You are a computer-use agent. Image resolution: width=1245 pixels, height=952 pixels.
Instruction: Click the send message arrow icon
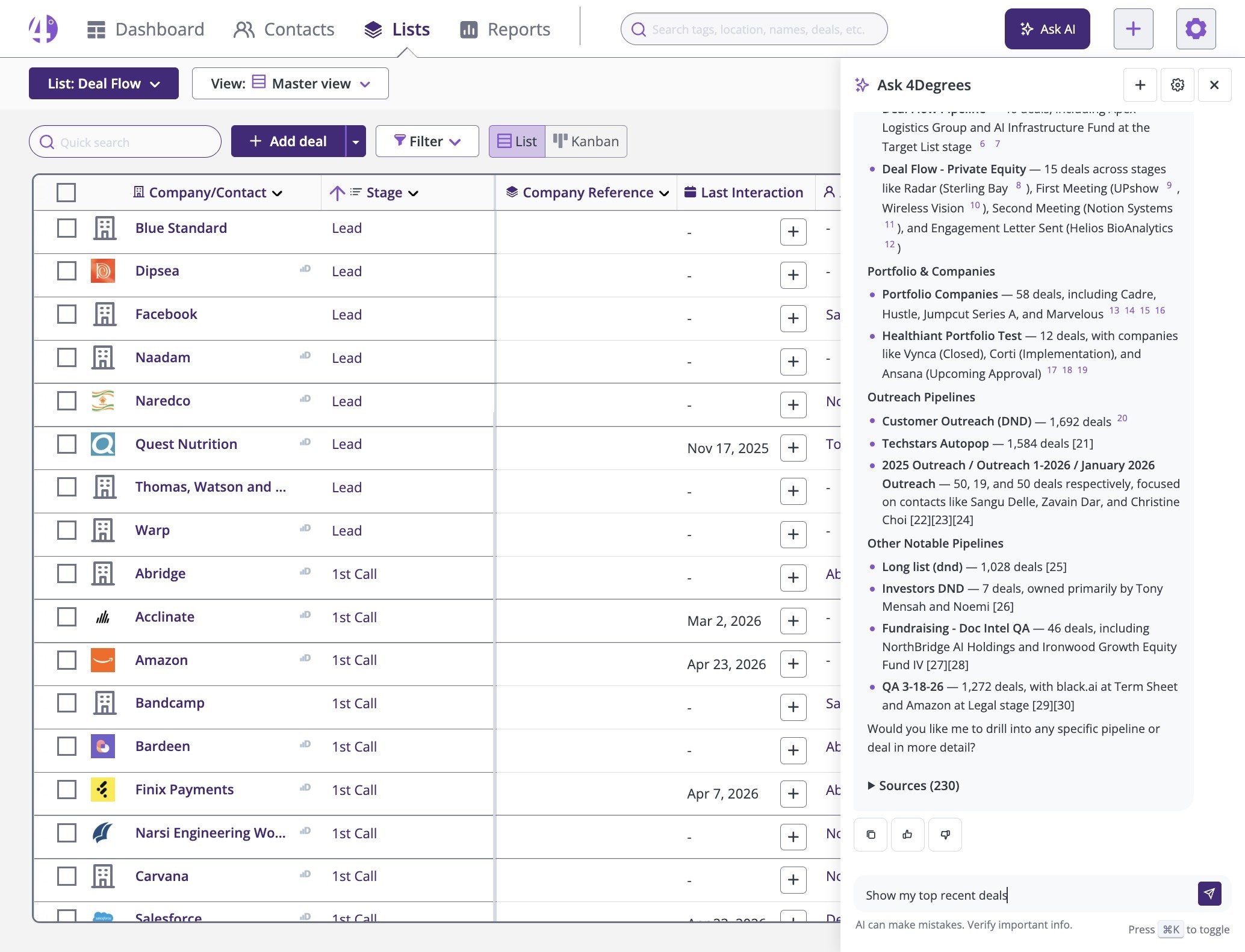1209,894
